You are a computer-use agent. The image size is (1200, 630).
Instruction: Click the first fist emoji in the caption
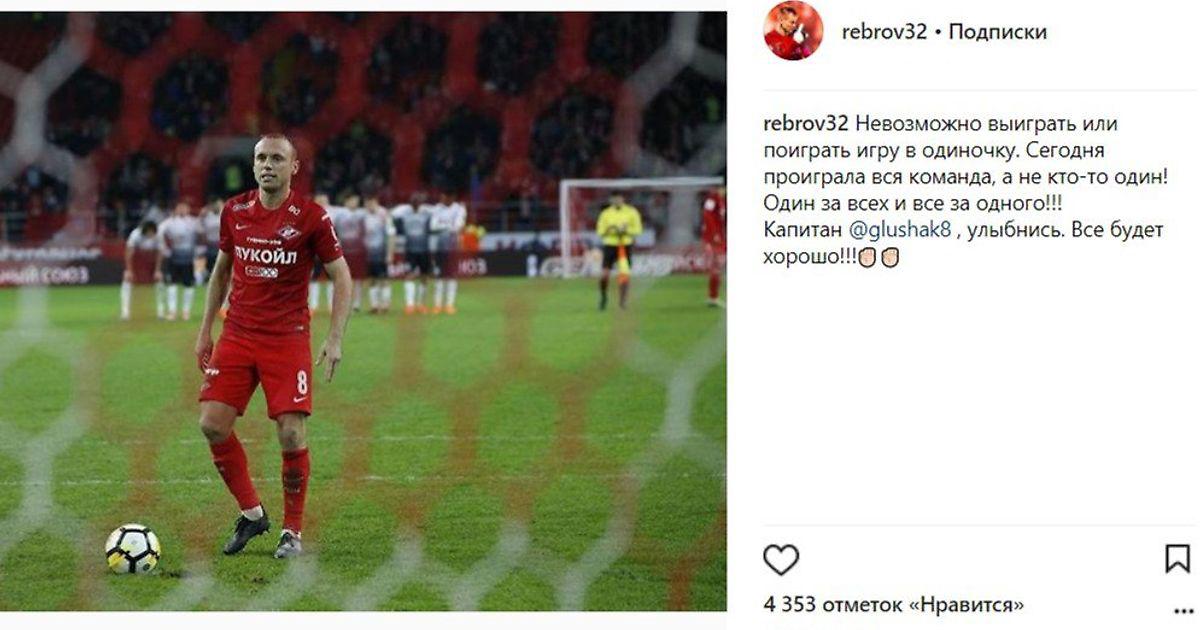coord(867,257)
